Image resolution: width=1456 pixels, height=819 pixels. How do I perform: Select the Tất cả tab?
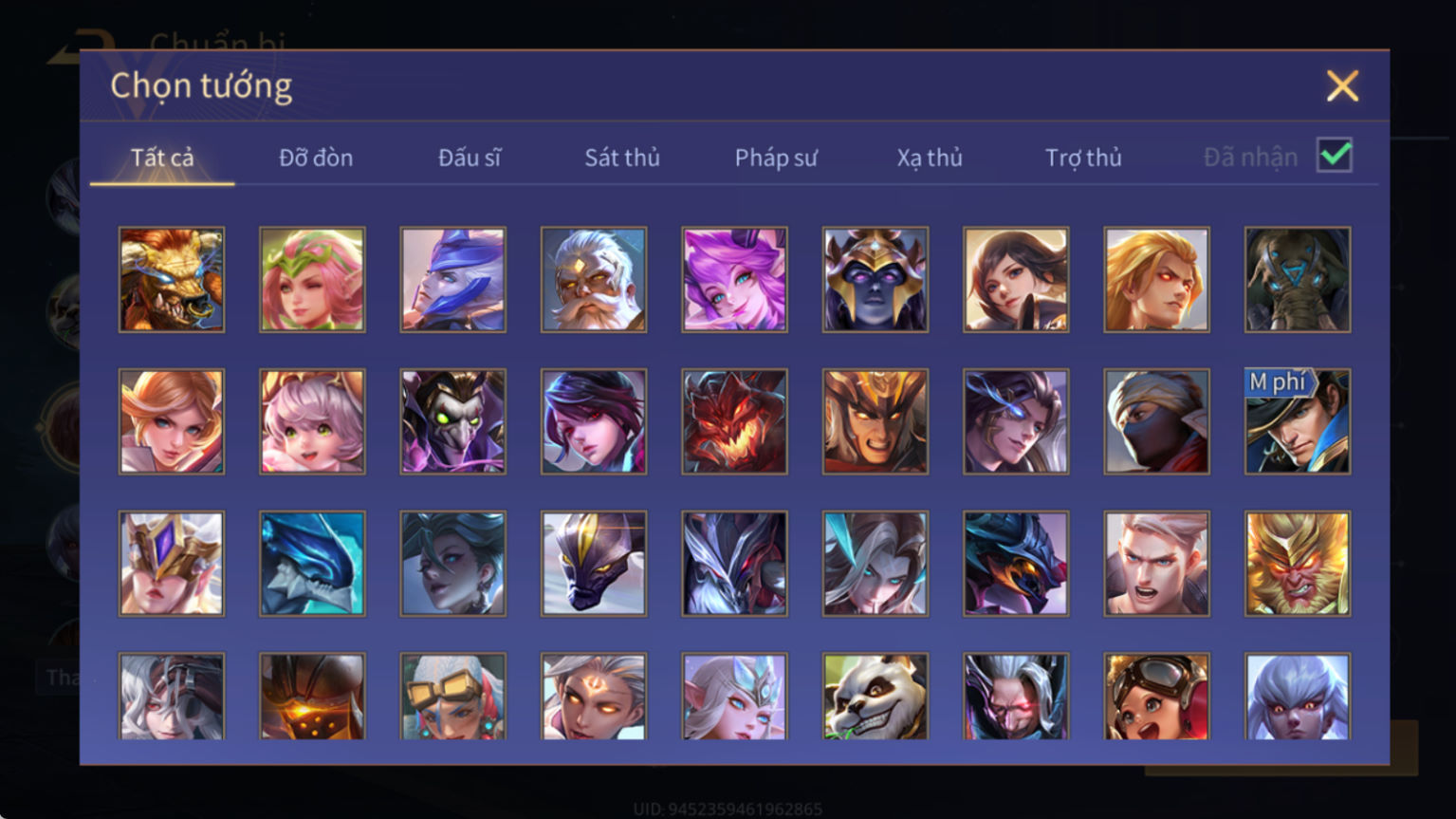point(162,158)
